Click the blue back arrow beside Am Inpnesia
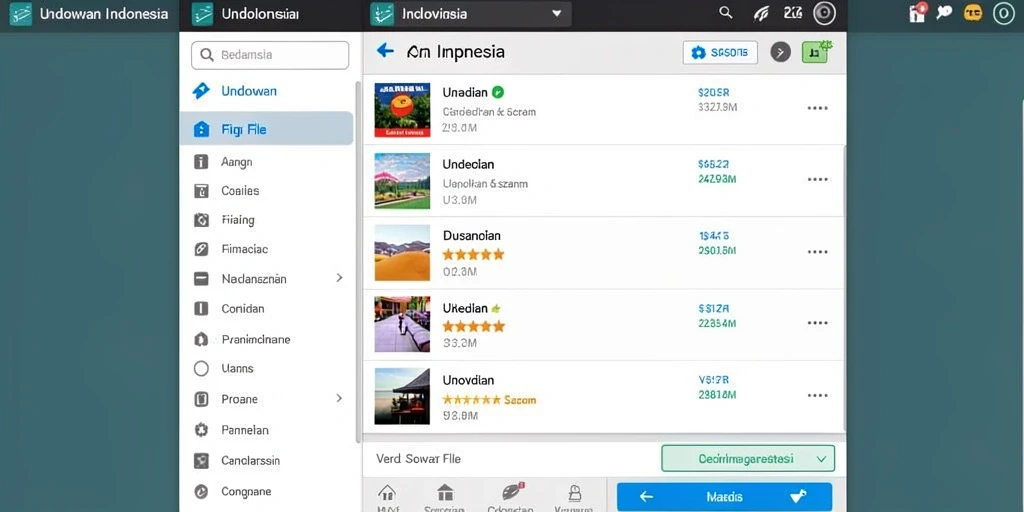1024x512 pixels. coord(385,50)
